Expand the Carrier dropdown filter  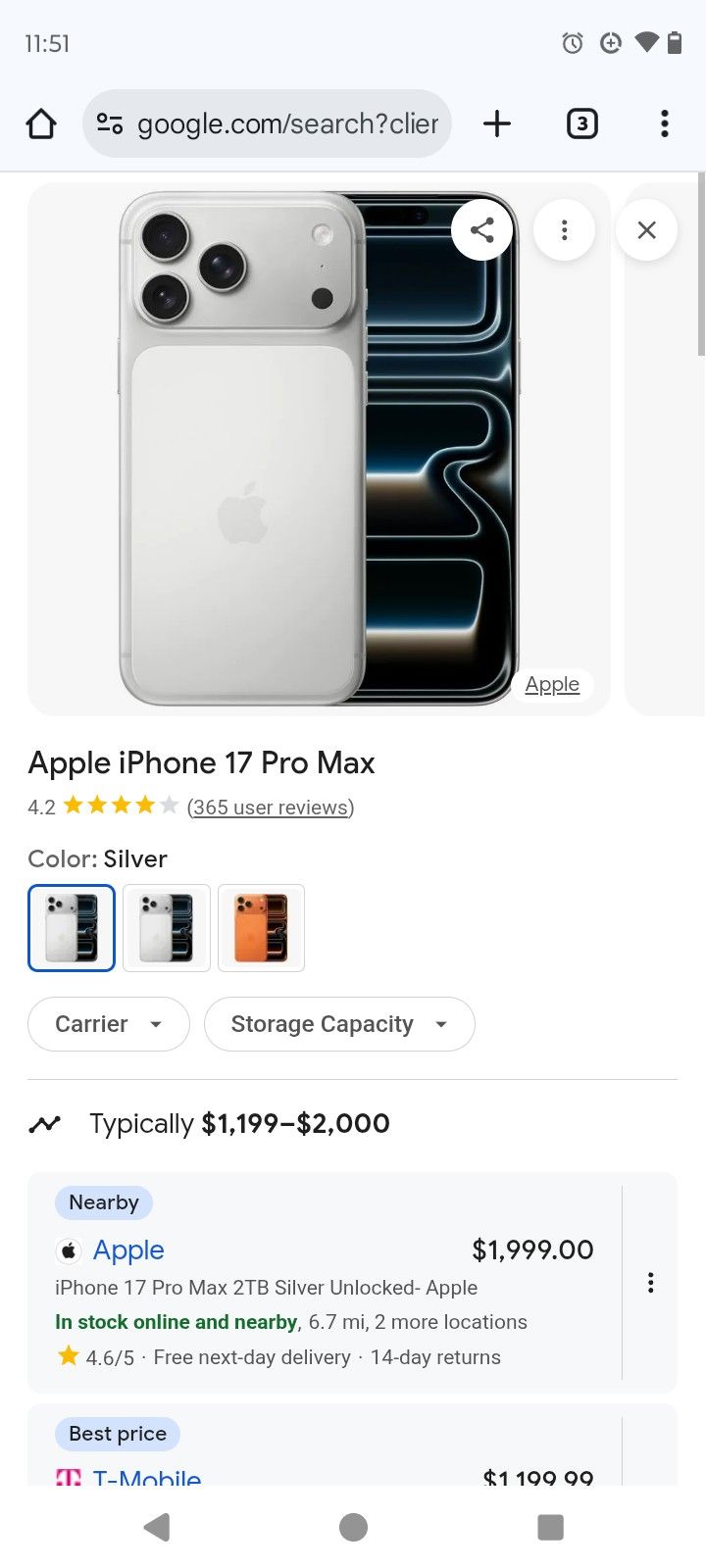(x=108, y=1024)
